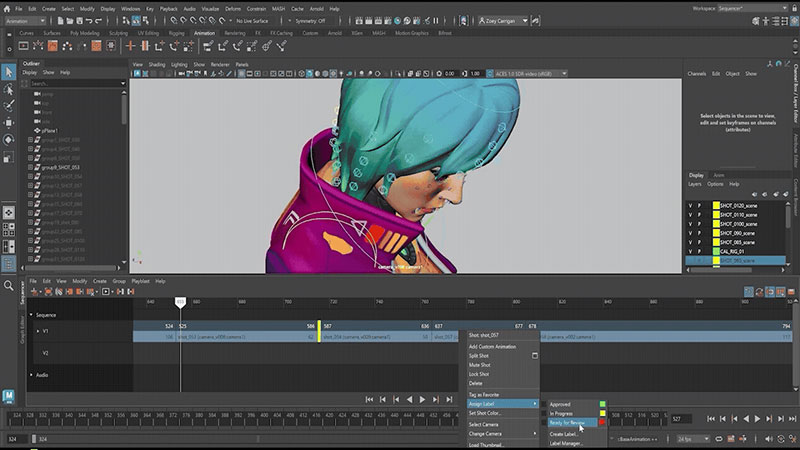Click the audio speaker icon bottom right
Screen dimensions: 800x450
point(768,439)
